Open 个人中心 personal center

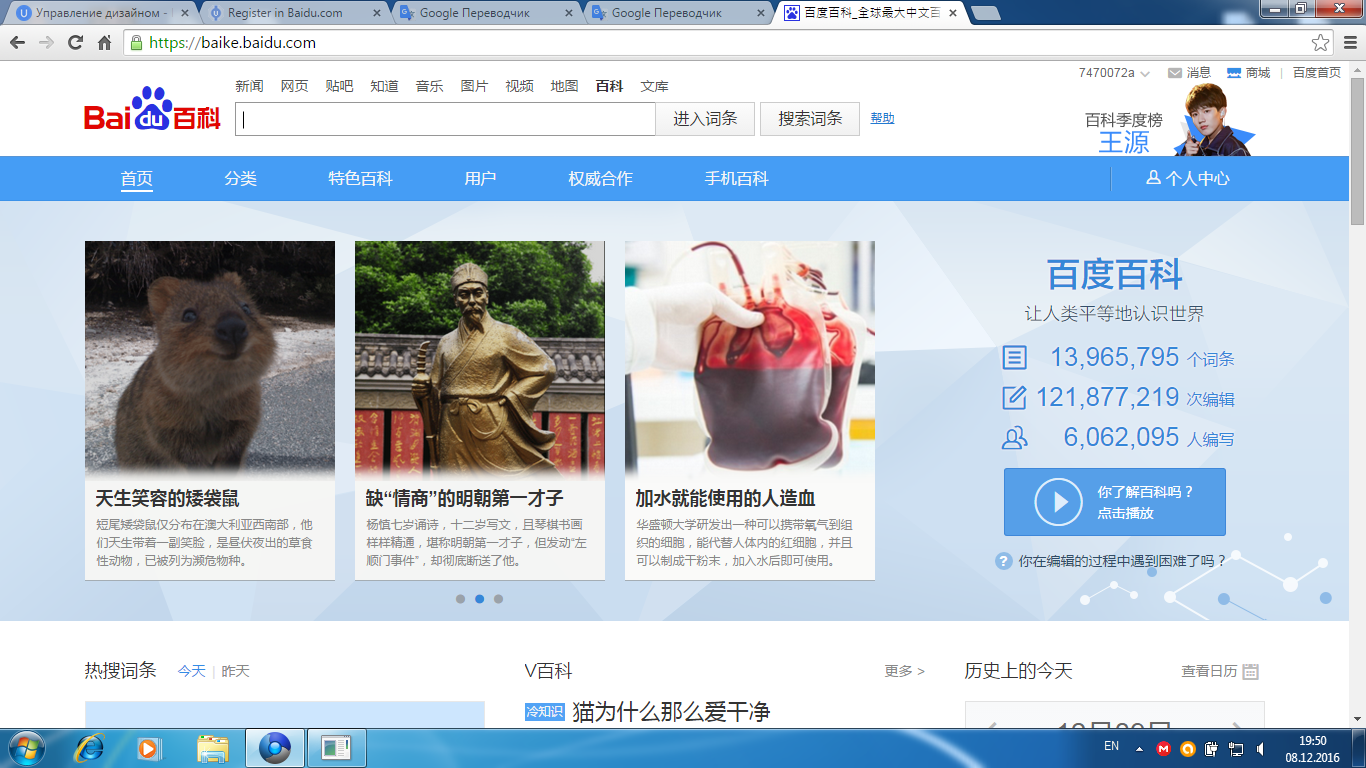(x=1188, y=178)
